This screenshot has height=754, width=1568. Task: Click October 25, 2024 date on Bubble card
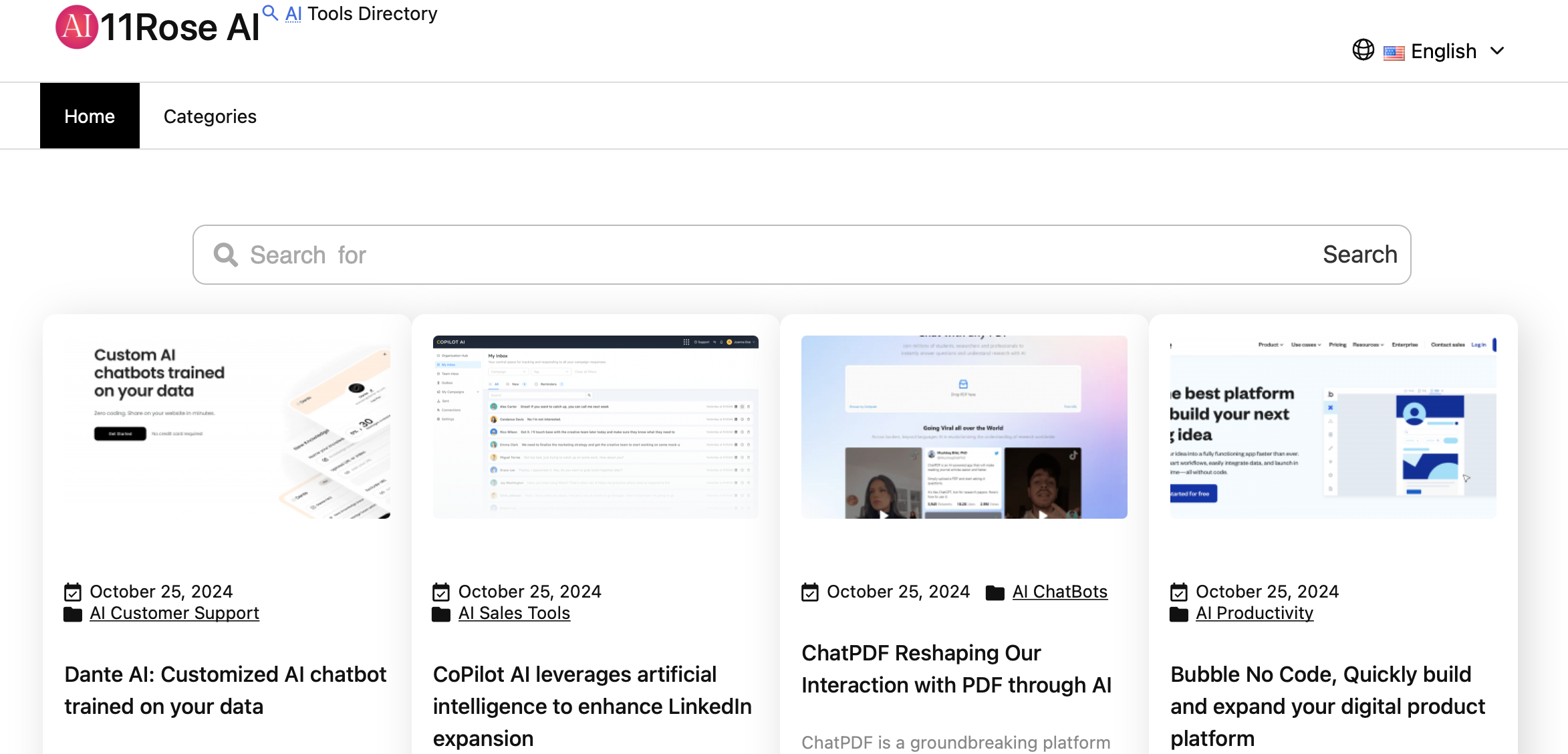click(1267, 592)
